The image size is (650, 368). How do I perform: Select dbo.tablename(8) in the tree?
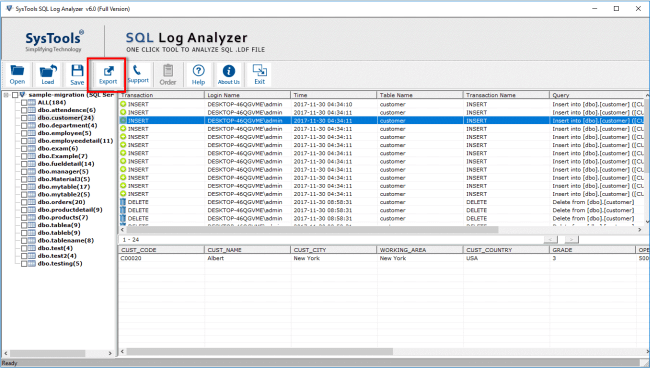point(66,241)
